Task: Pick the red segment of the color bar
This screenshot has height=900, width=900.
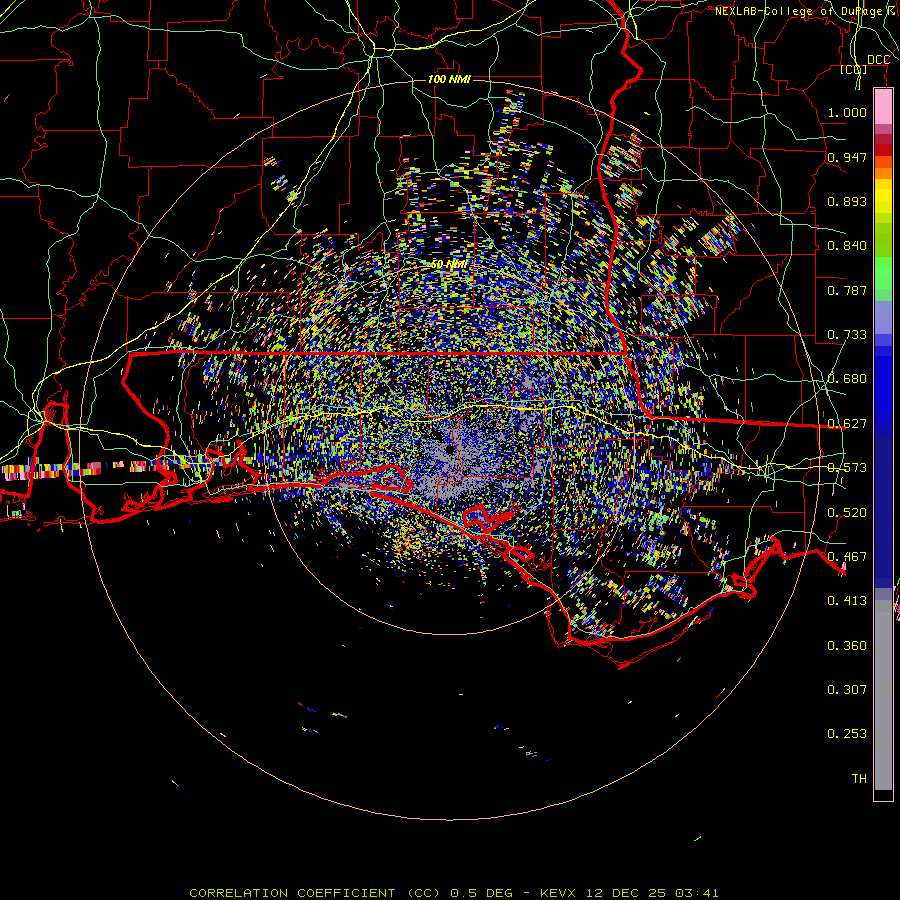Action: pyautogui.click(x=883, y=150)
